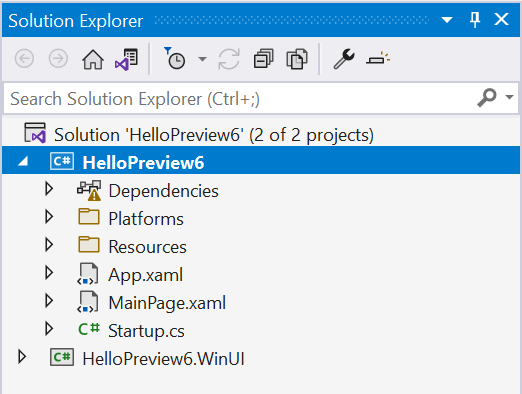Expand the HelloPreview6.WinUI project
The width and height of the screenshot is (522, 394).
(22, 357)
